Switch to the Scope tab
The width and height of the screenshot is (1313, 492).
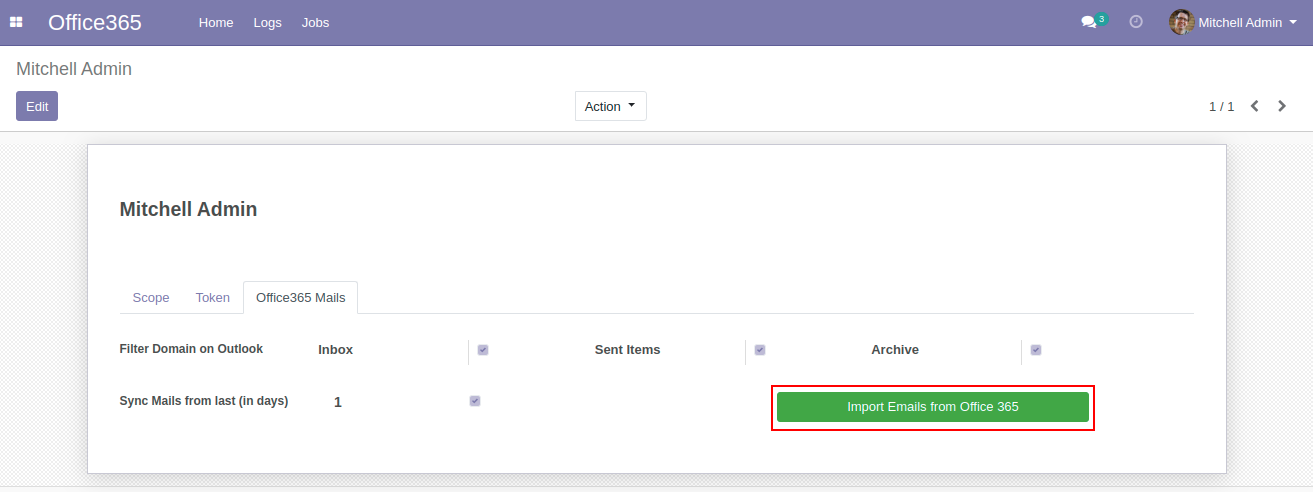point(151,298)
